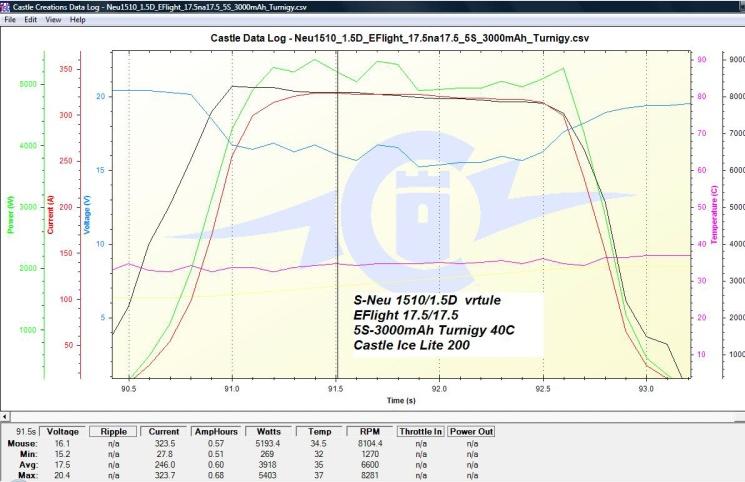Click the 90 tick on Temperature axis
Image resolution: width=745 pixels, height=482 pixels.
(702, 59)
